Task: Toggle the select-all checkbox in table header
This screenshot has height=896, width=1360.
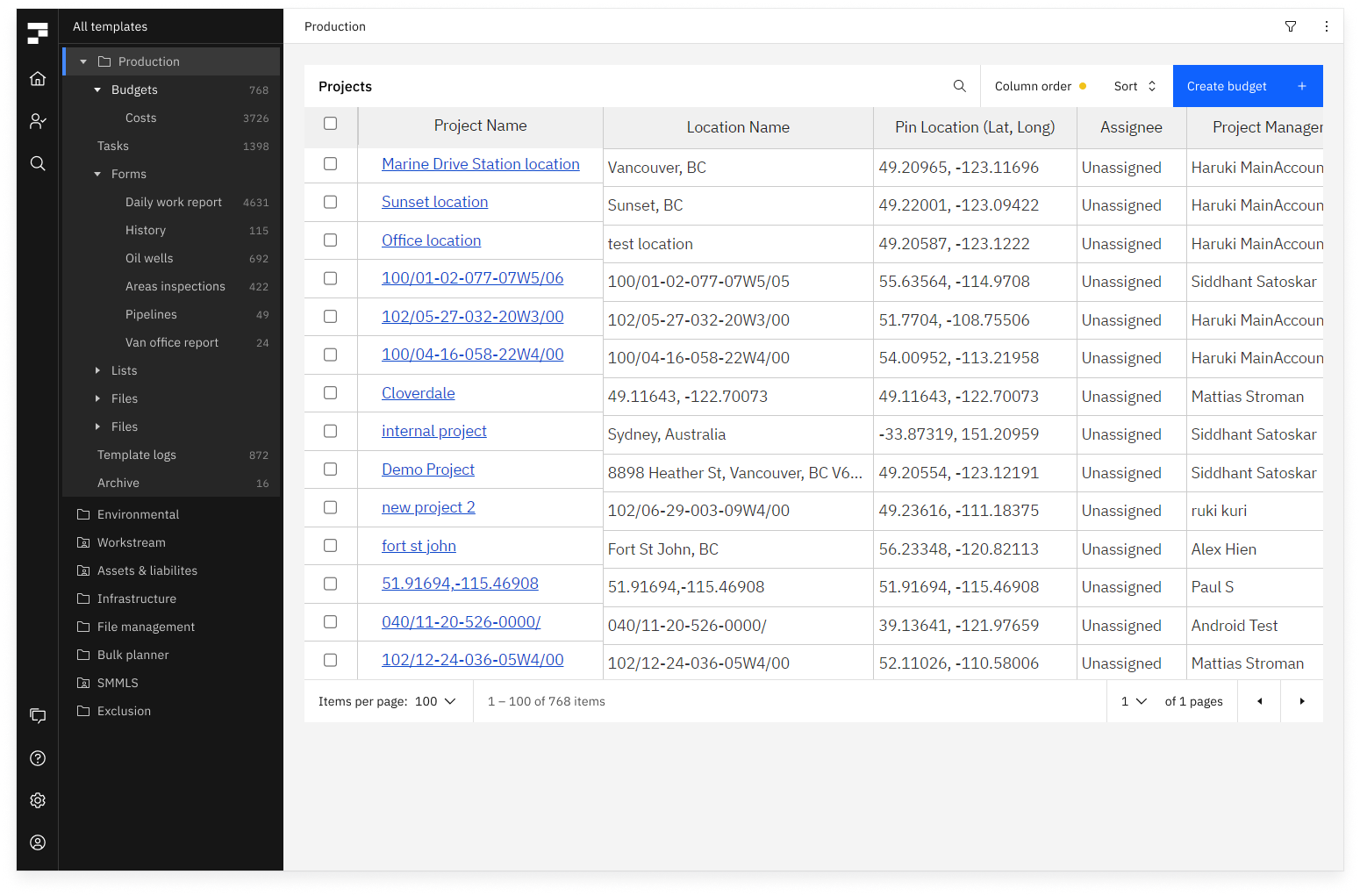Action: pyautogui.click(x=331, y=124)
